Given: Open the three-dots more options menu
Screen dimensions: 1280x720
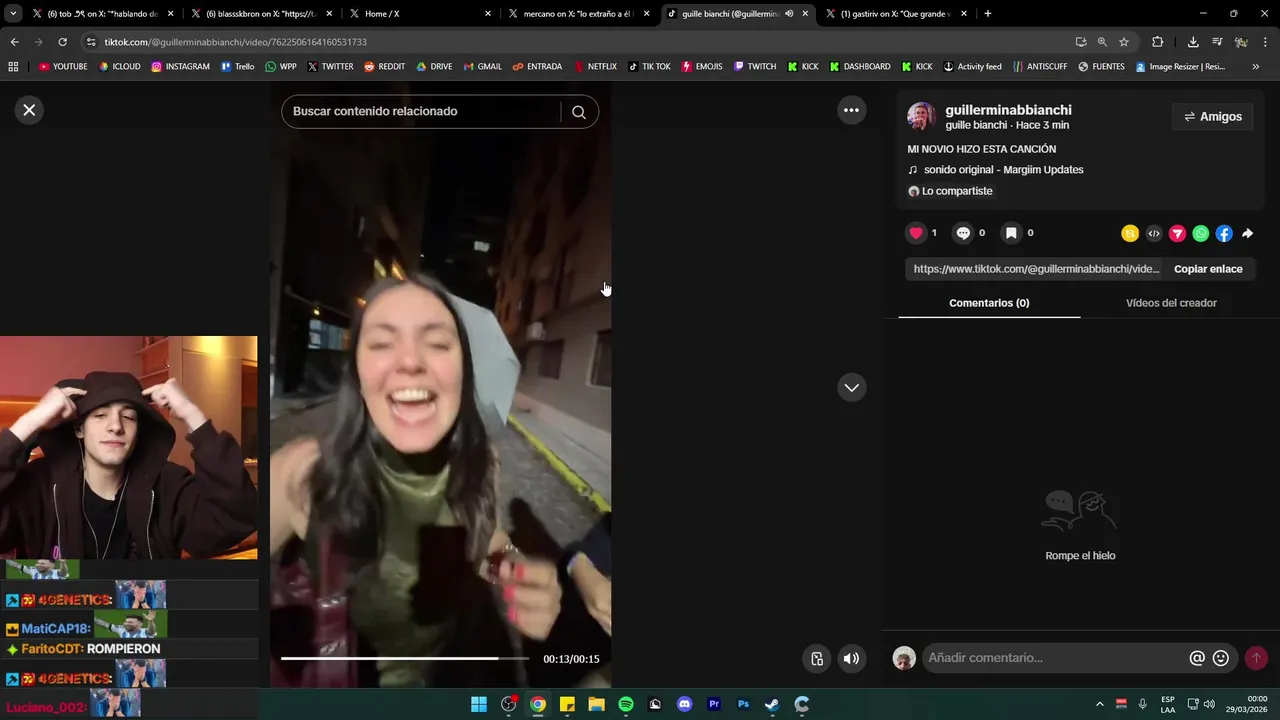Looking at the screenshot, I should (851, 110).
